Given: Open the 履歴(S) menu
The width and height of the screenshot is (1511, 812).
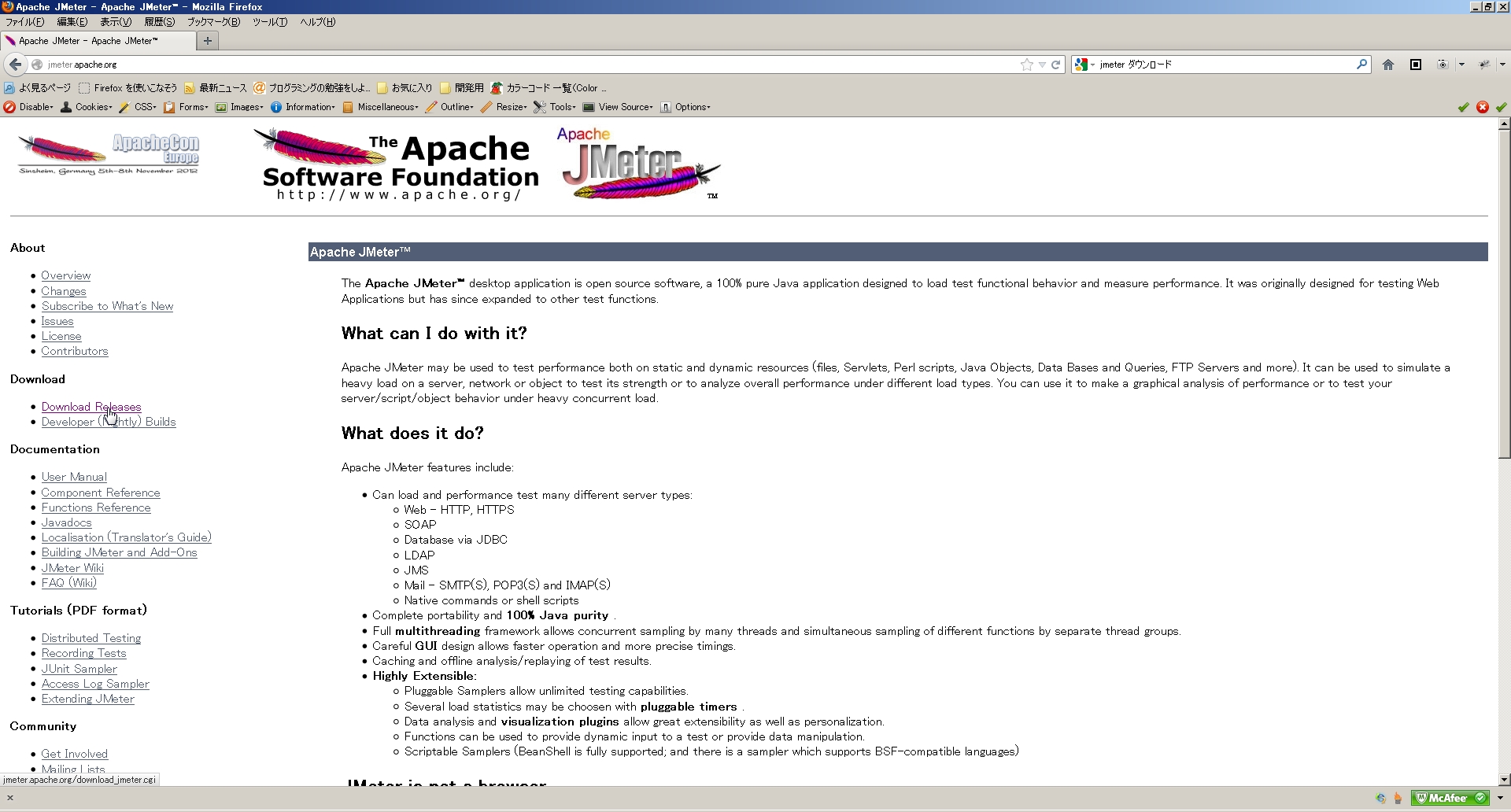Looking at the screenshot, I should tap(159, 22).
